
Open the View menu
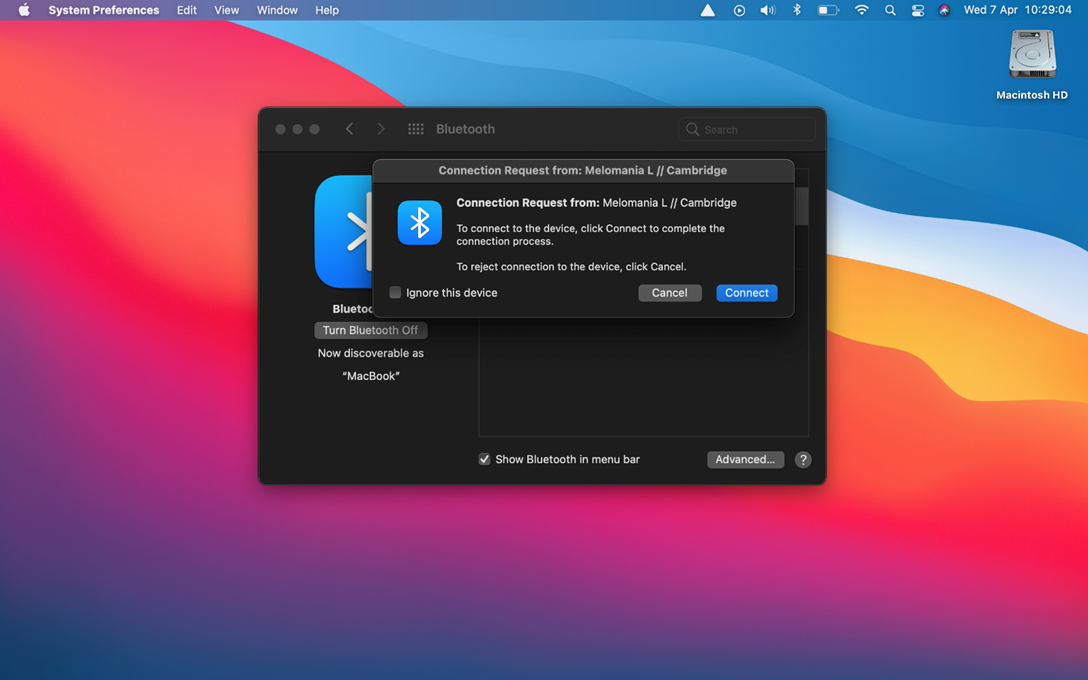[x=227, y=10]
